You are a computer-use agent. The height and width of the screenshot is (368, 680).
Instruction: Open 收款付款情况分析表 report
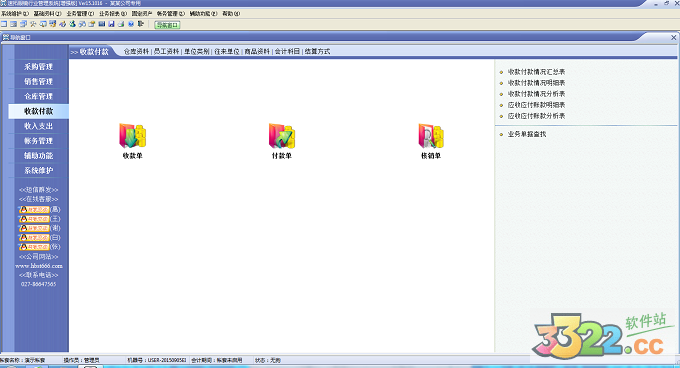536,94
